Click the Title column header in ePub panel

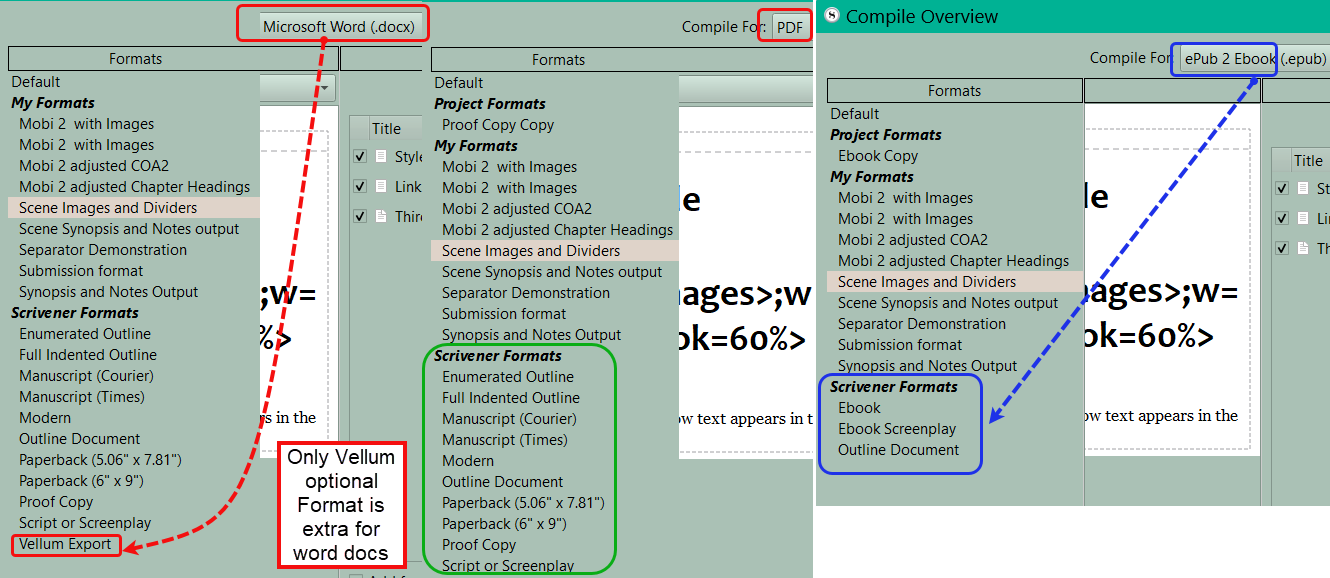point(1308,160)
